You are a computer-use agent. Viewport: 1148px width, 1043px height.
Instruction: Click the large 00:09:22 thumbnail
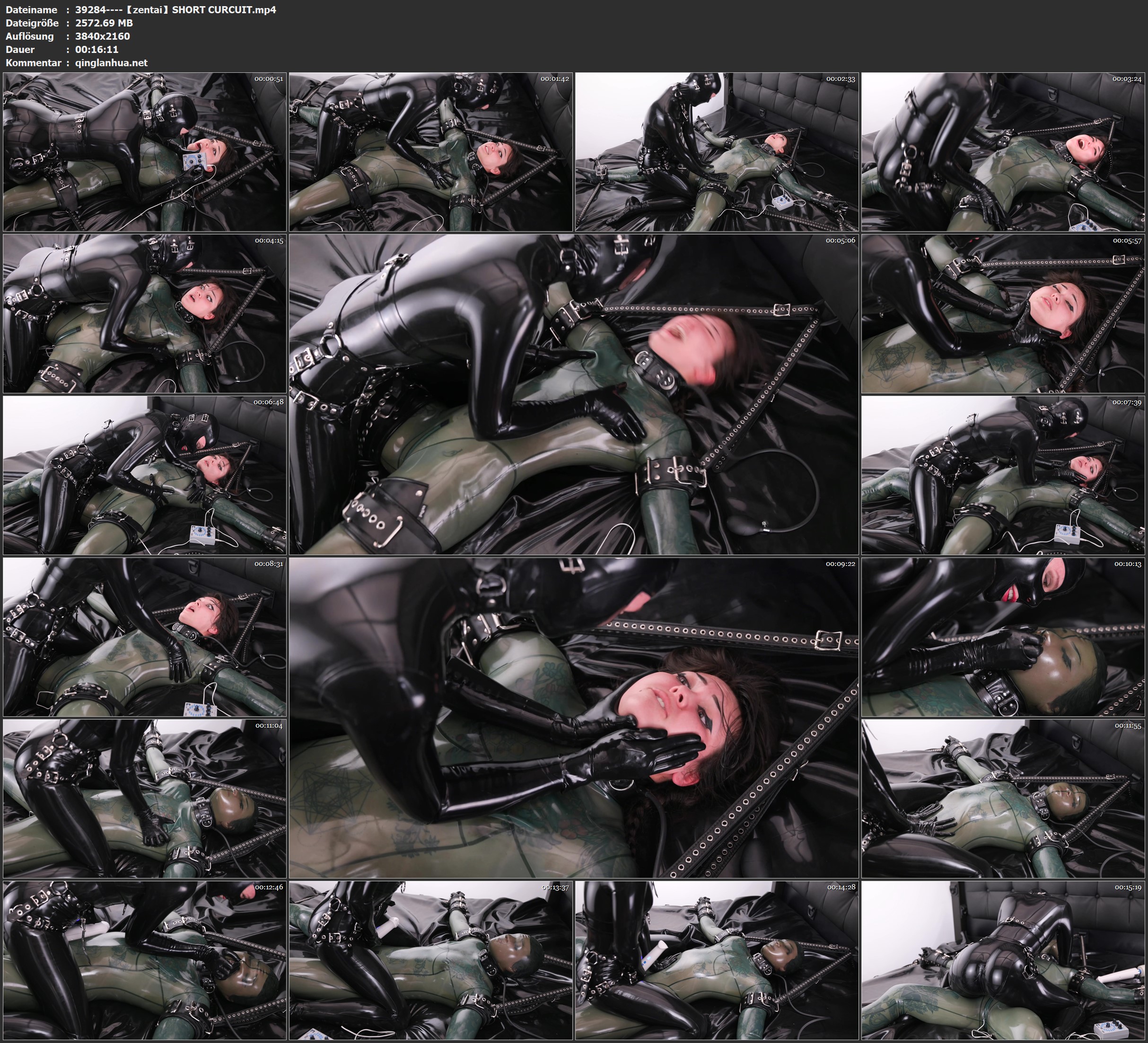coord(573,717)
